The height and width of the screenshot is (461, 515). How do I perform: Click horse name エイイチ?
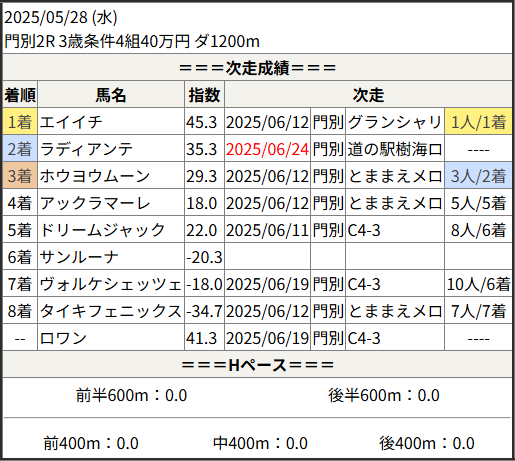(x=71, y=122)
